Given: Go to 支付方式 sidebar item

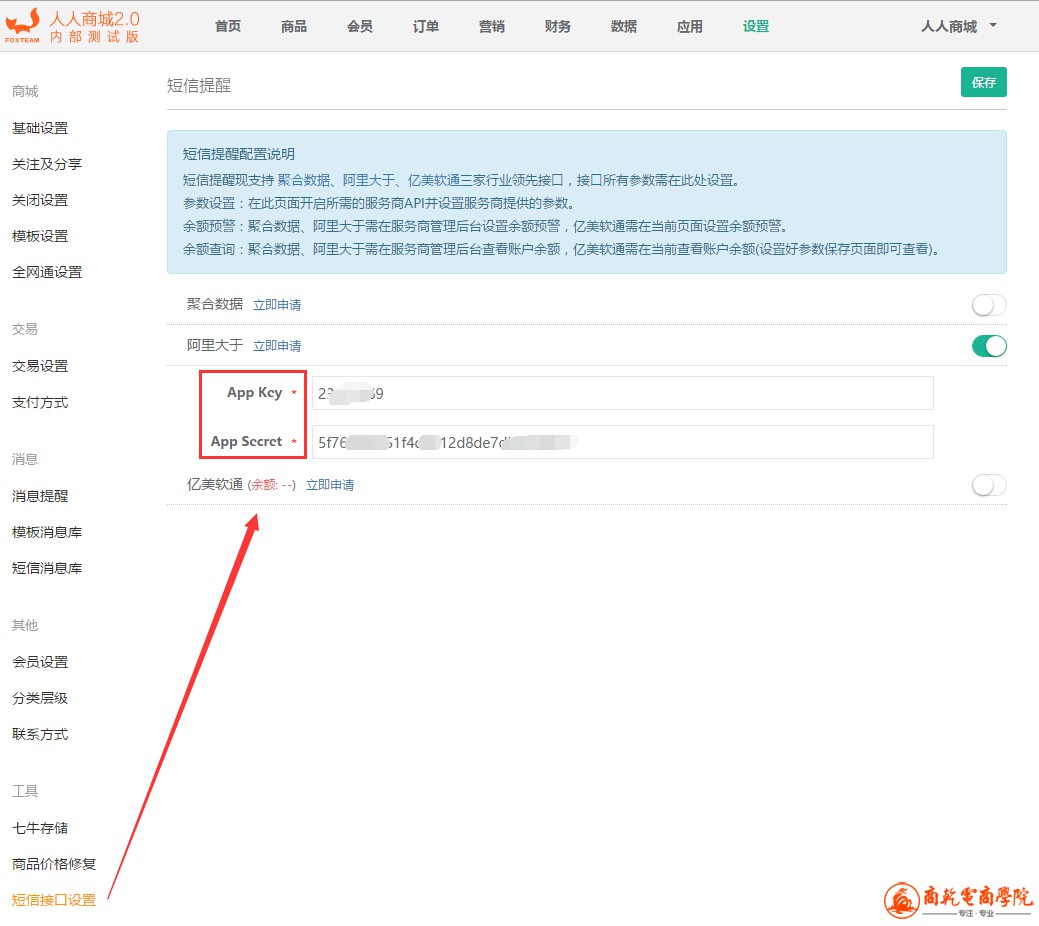Looking at the screenshot, I should (40, 402).
